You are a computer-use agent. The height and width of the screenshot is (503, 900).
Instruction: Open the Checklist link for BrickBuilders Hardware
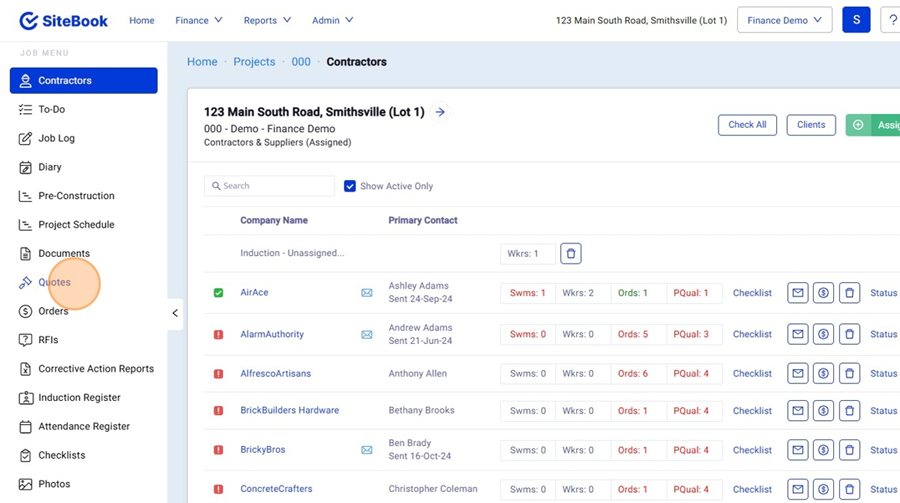click(x=752, y=411)
